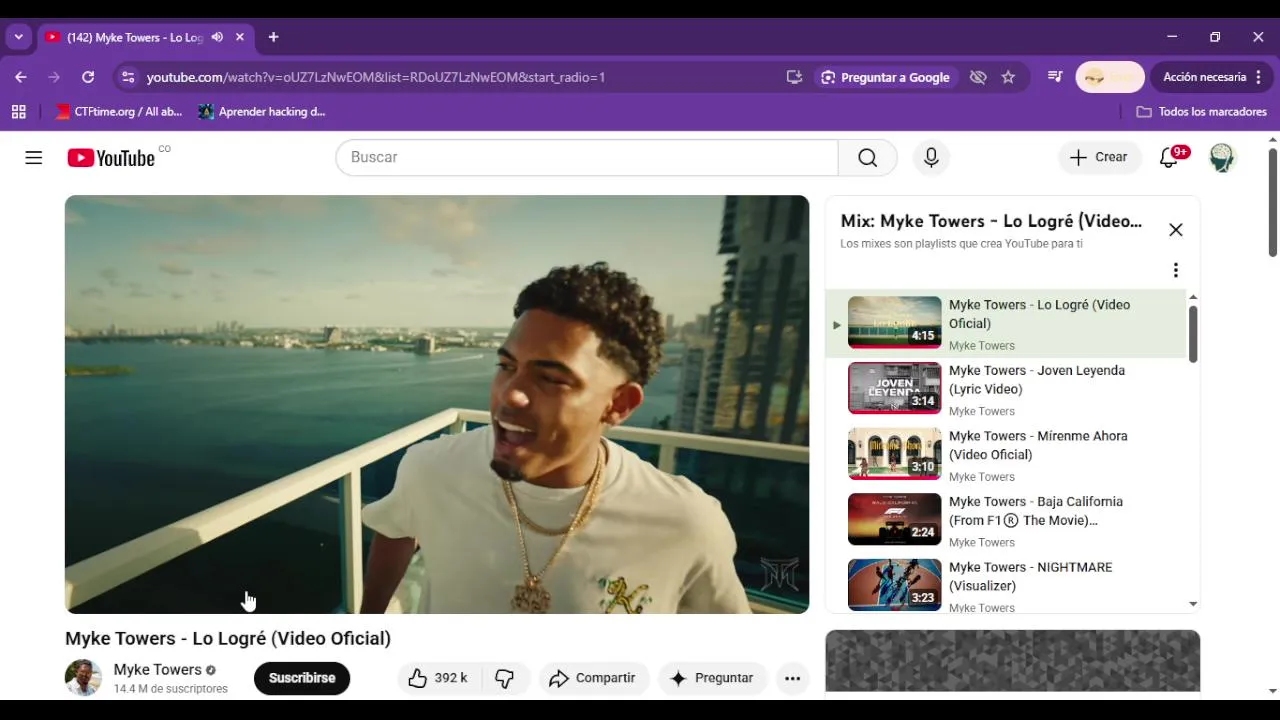This screenshot has width=1280, height=720.
Task: Click the install/cast screen icon in address bar
Action: (794, 77)
